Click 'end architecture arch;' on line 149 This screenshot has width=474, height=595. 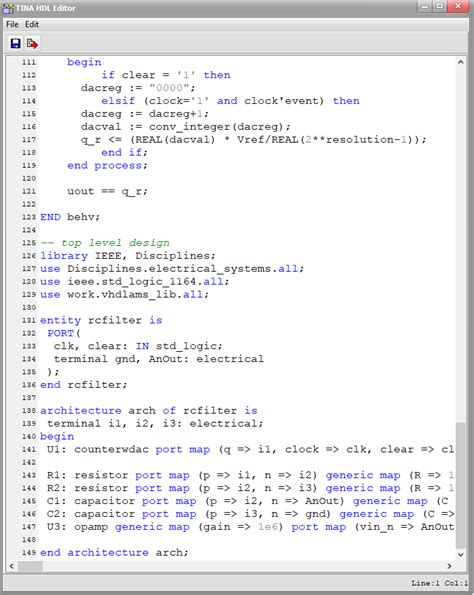point(114,552)
